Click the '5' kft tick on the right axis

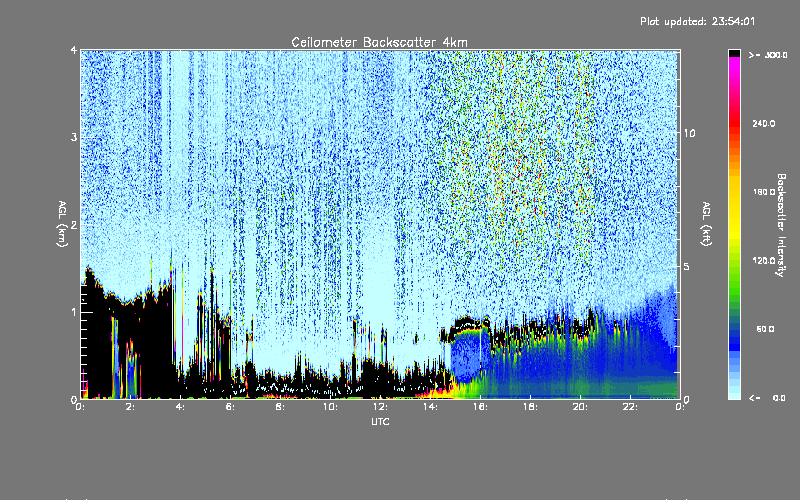tap(686, 266)
